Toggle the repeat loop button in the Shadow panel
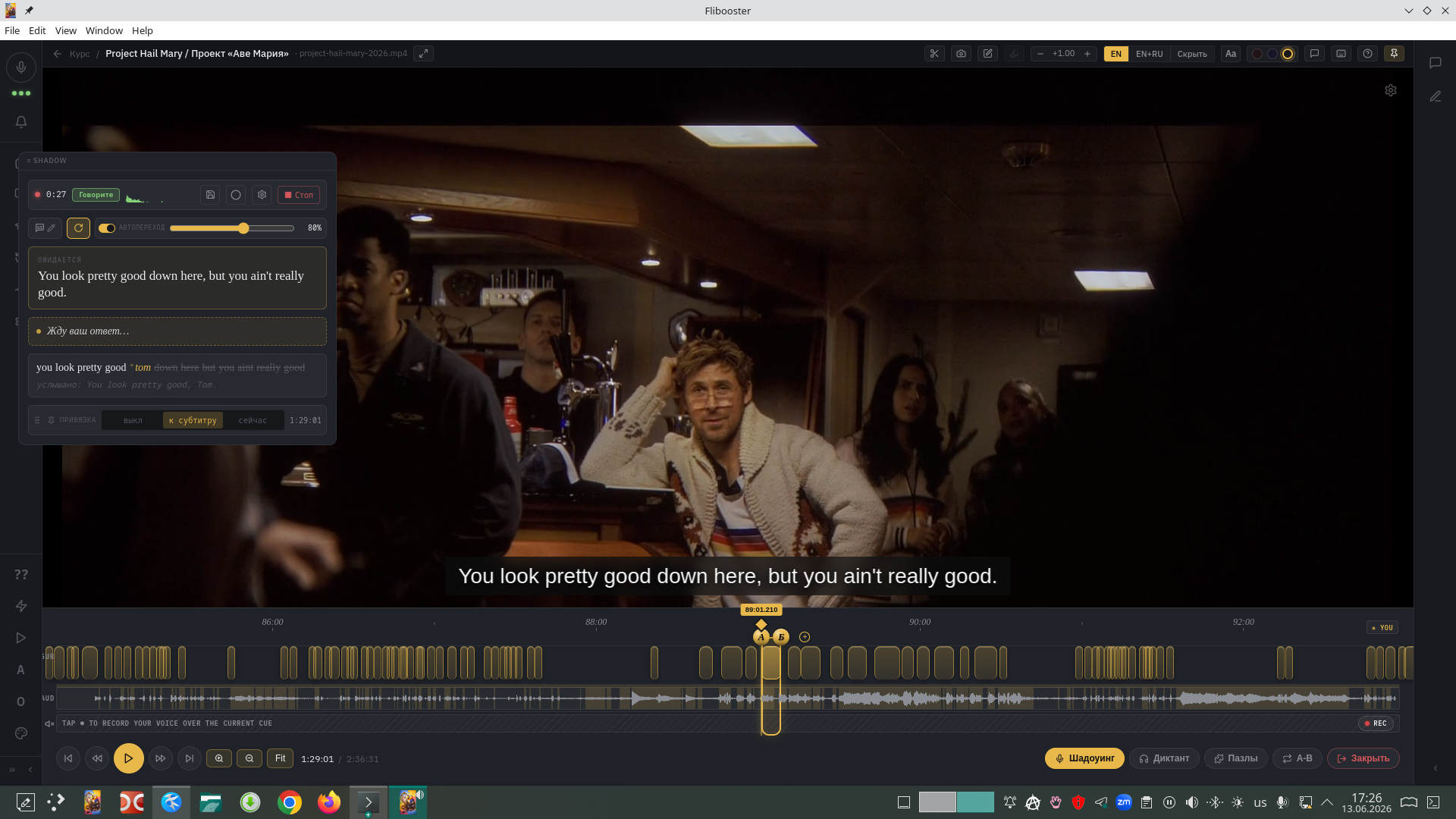 pos(78,228)
